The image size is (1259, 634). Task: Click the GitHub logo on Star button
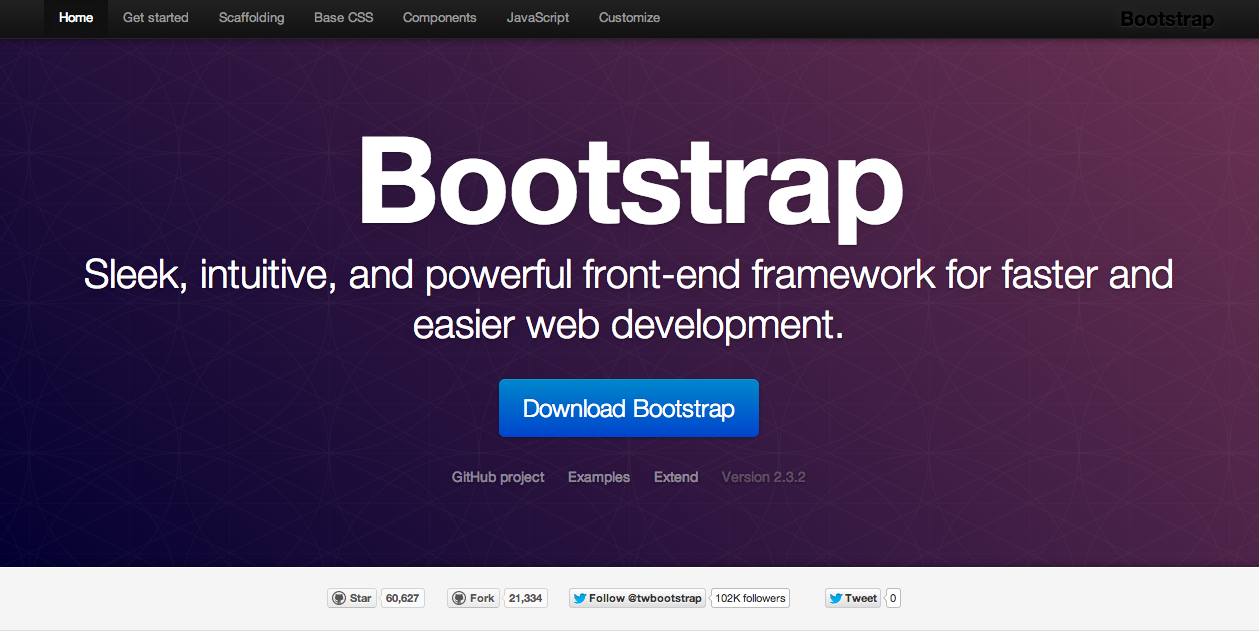click(x=338, y=598)
